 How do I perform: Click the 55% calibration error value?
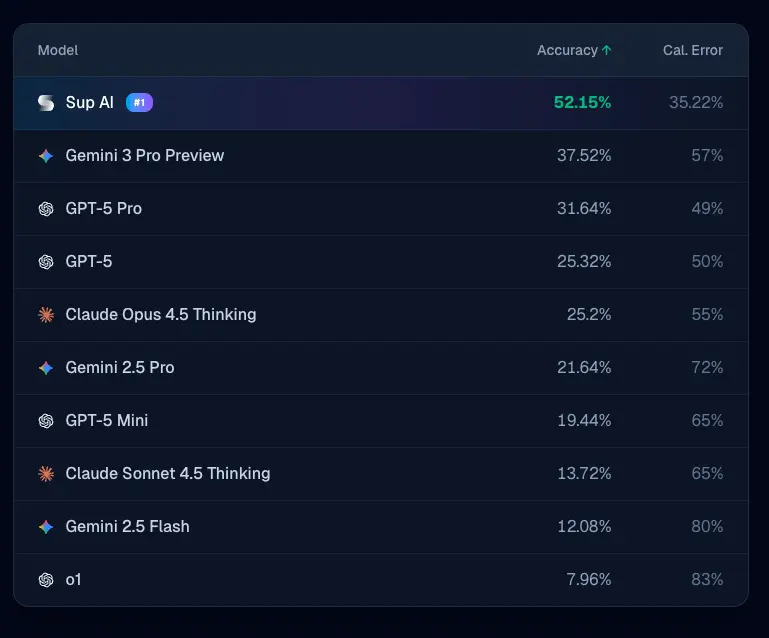tap(707, 314)
